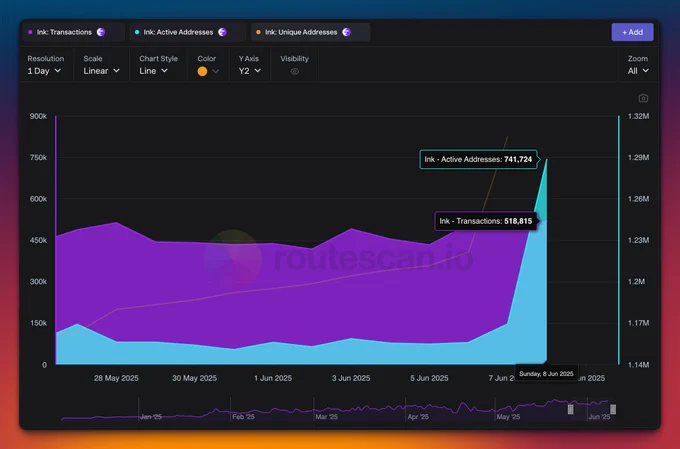Open the orange Color picker swatch
Image resolution: width=680 pixels, height=449 pixels.
[x=202, y=71]
